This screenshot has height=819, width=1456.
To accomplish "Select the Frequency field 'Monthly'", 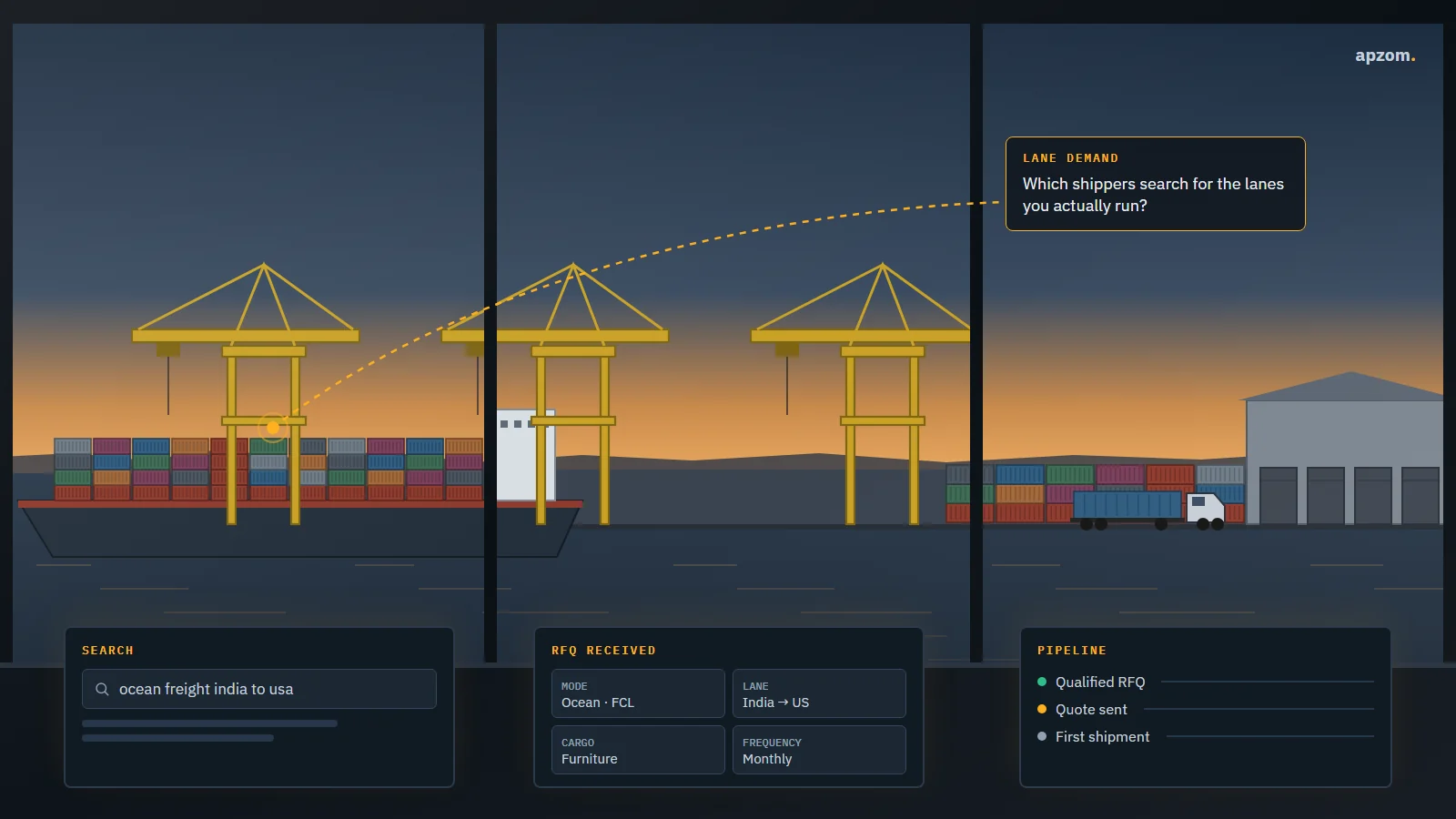I will click(819, 750).
